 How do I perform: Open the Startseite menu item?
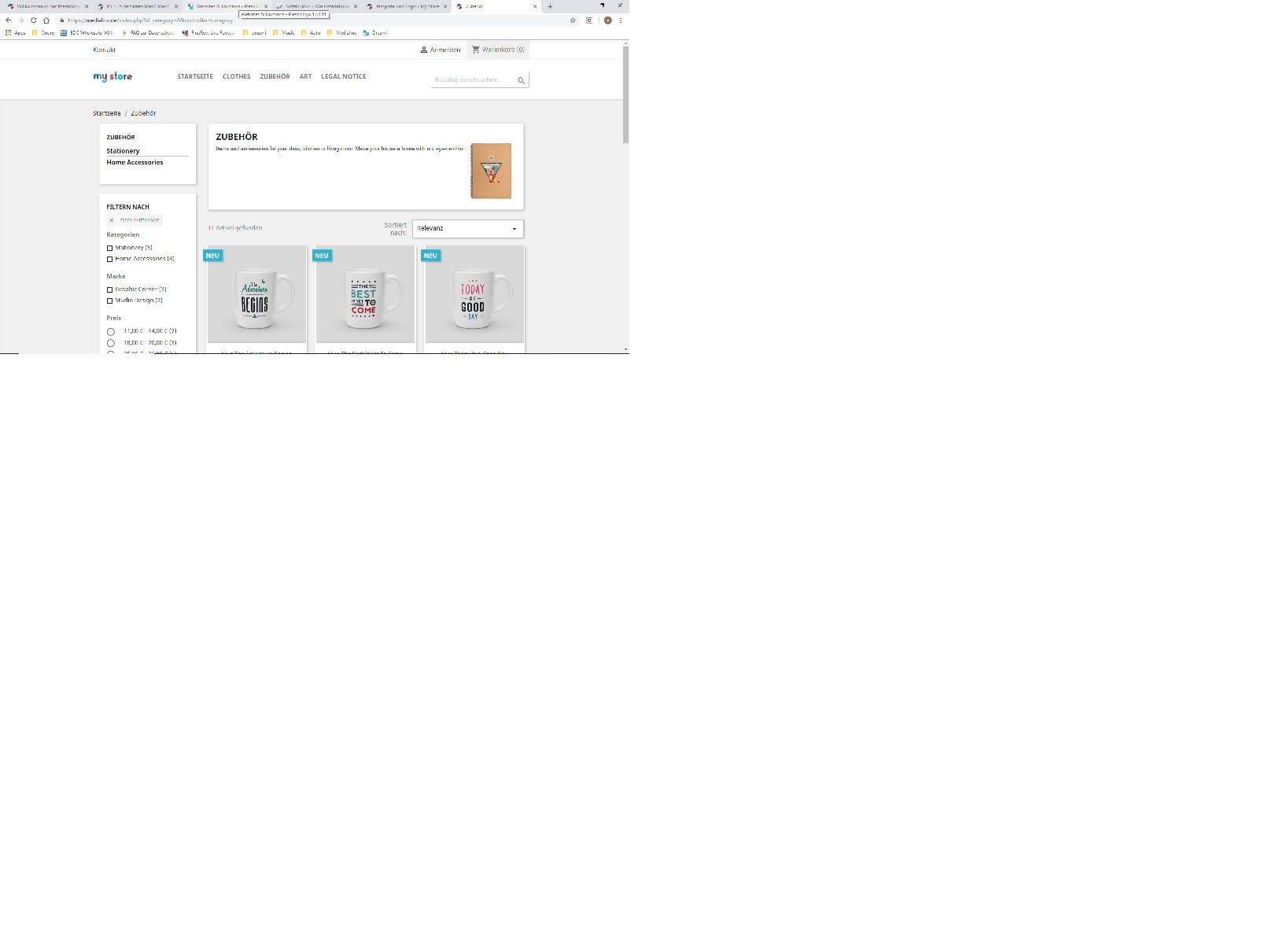pos(195,76)
